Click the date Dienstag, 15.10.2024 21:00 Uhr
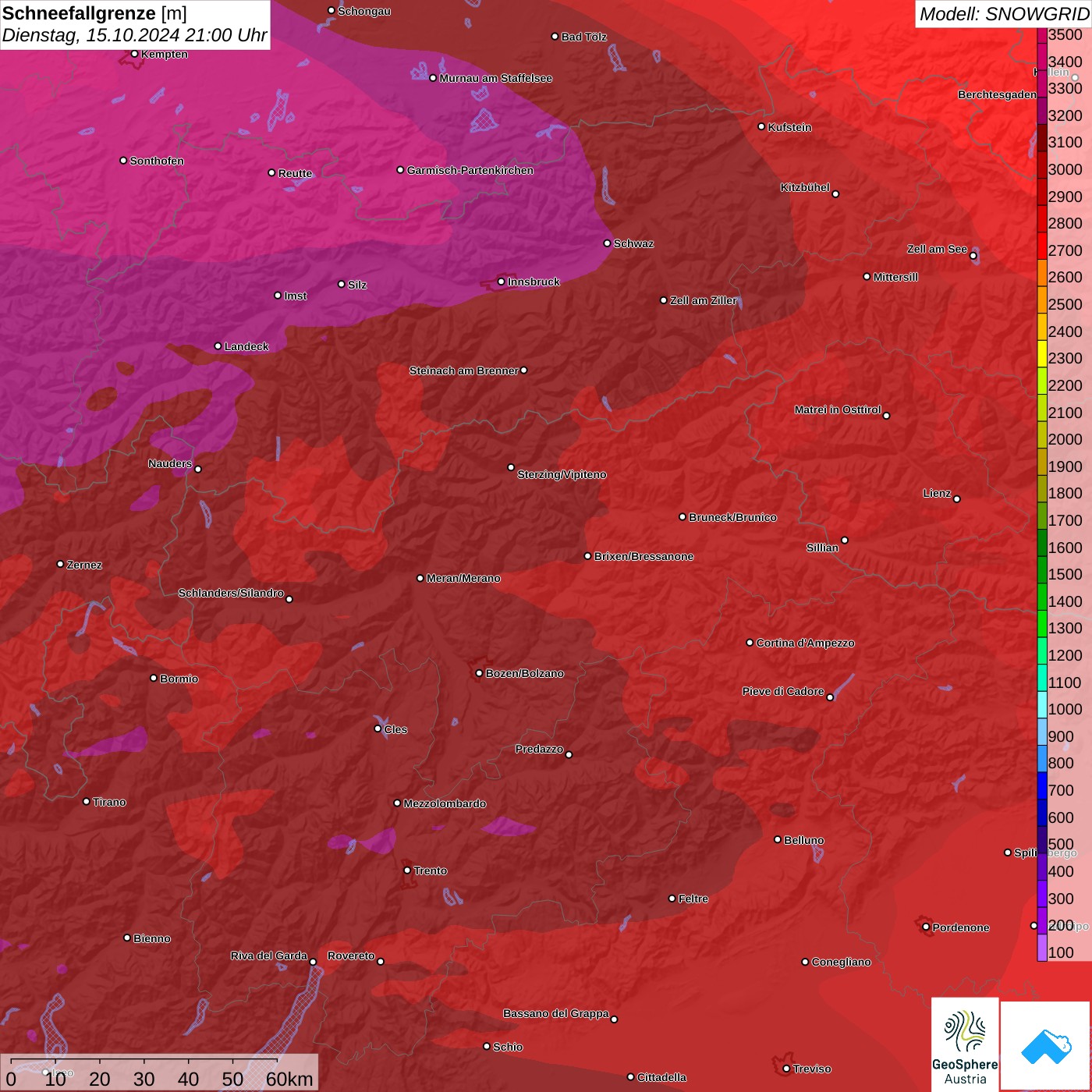Image resolution: width=1092 pixels, height=1092 pixels. point(134,36)
